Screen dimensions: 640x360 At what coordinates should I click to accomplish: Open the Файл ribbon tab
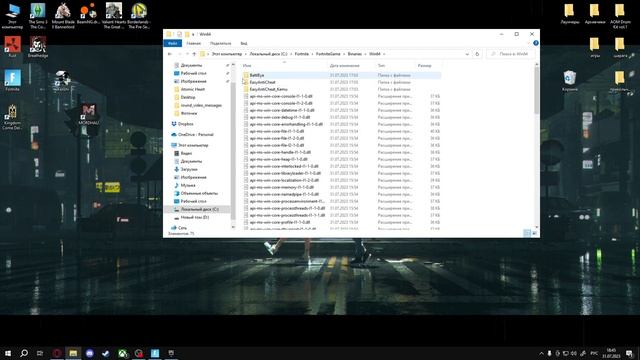173,43
